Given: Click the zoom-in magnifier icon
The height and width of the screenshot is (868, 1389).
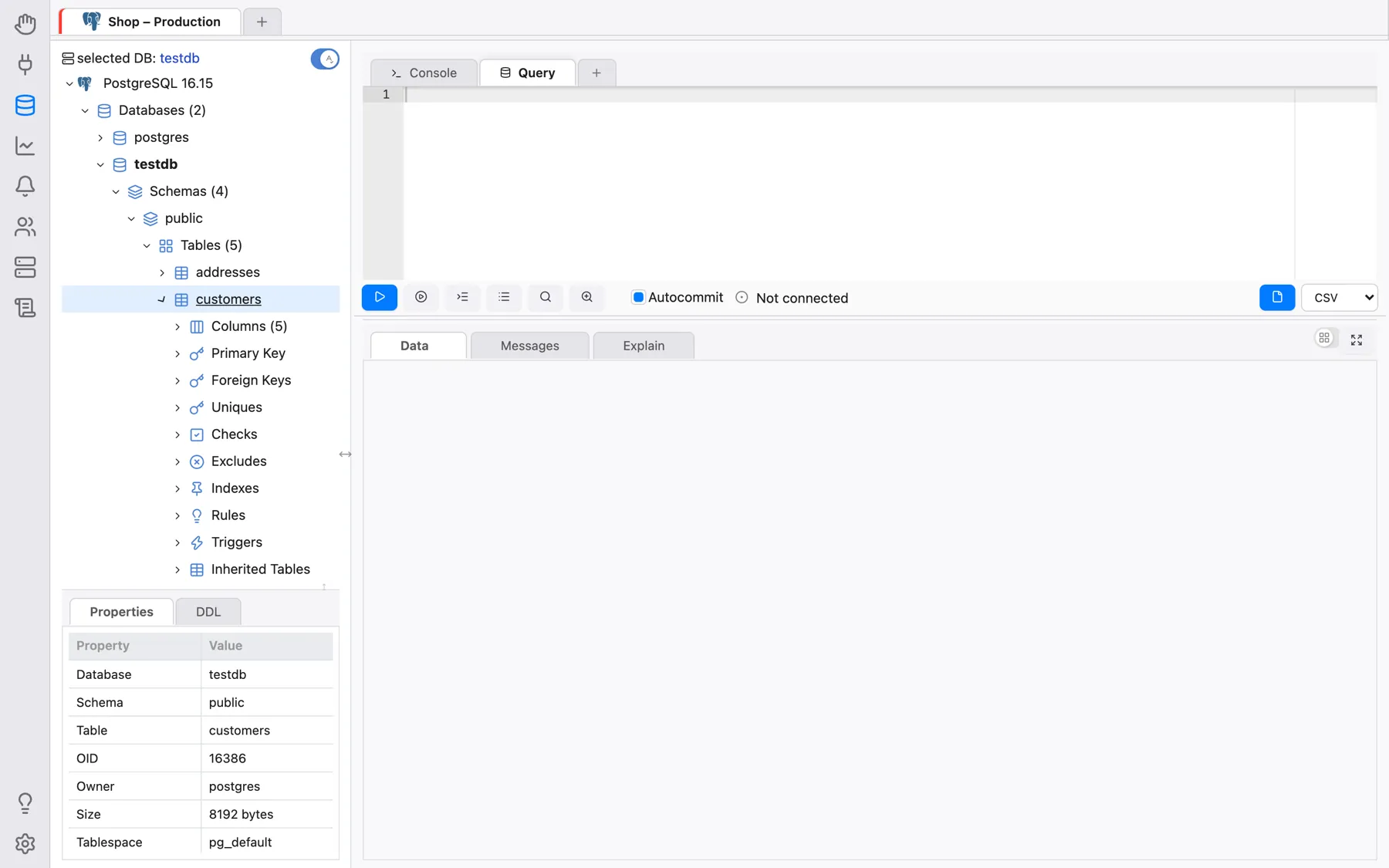Looking at the screenshot, I should 587,297.
